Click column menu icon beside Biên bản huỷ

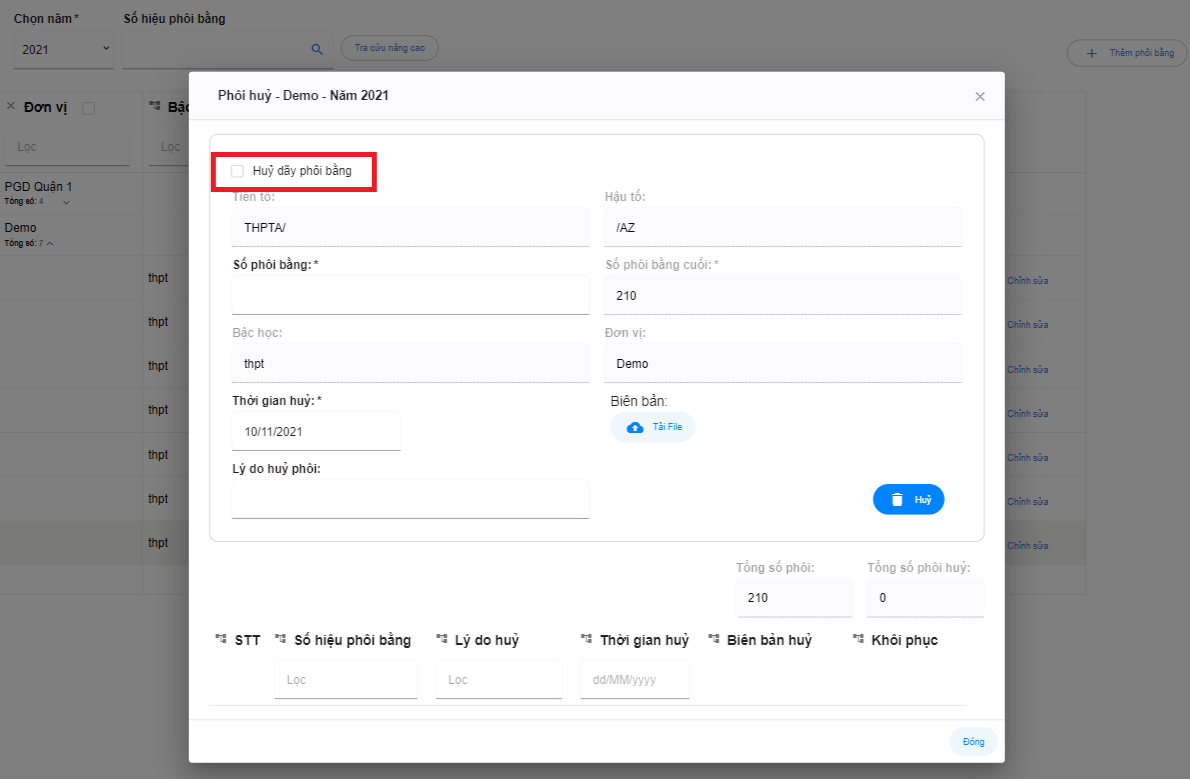point(713,640)
